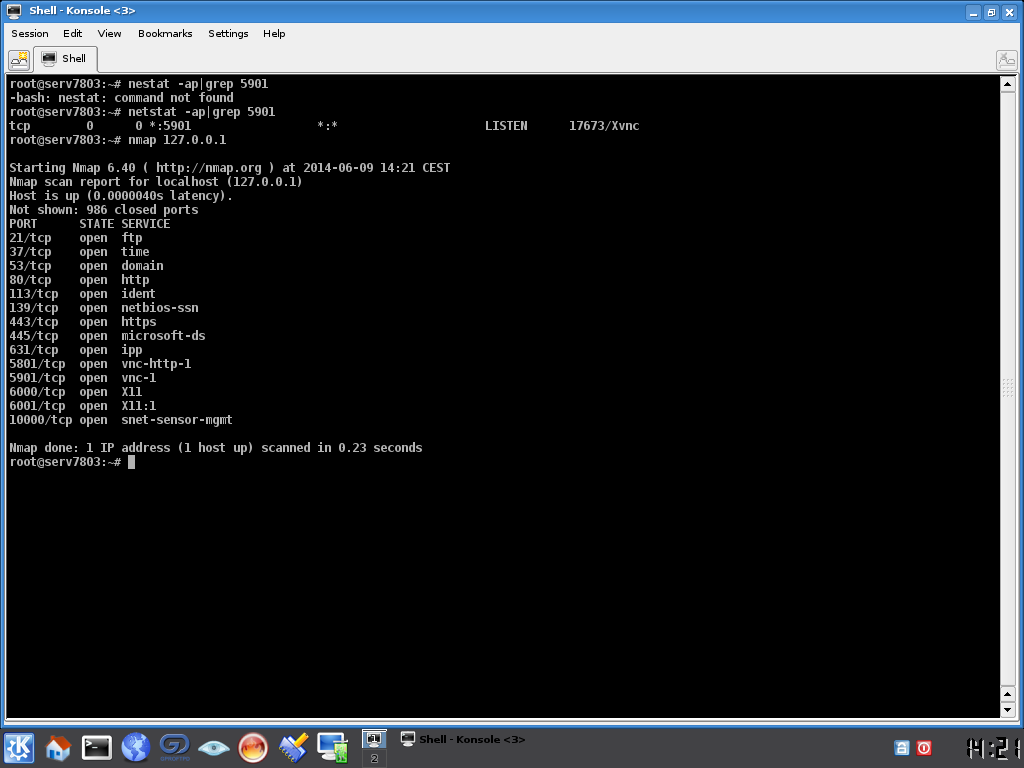
Task: Open the monitor with green card icon
Action: pos(332,747)
